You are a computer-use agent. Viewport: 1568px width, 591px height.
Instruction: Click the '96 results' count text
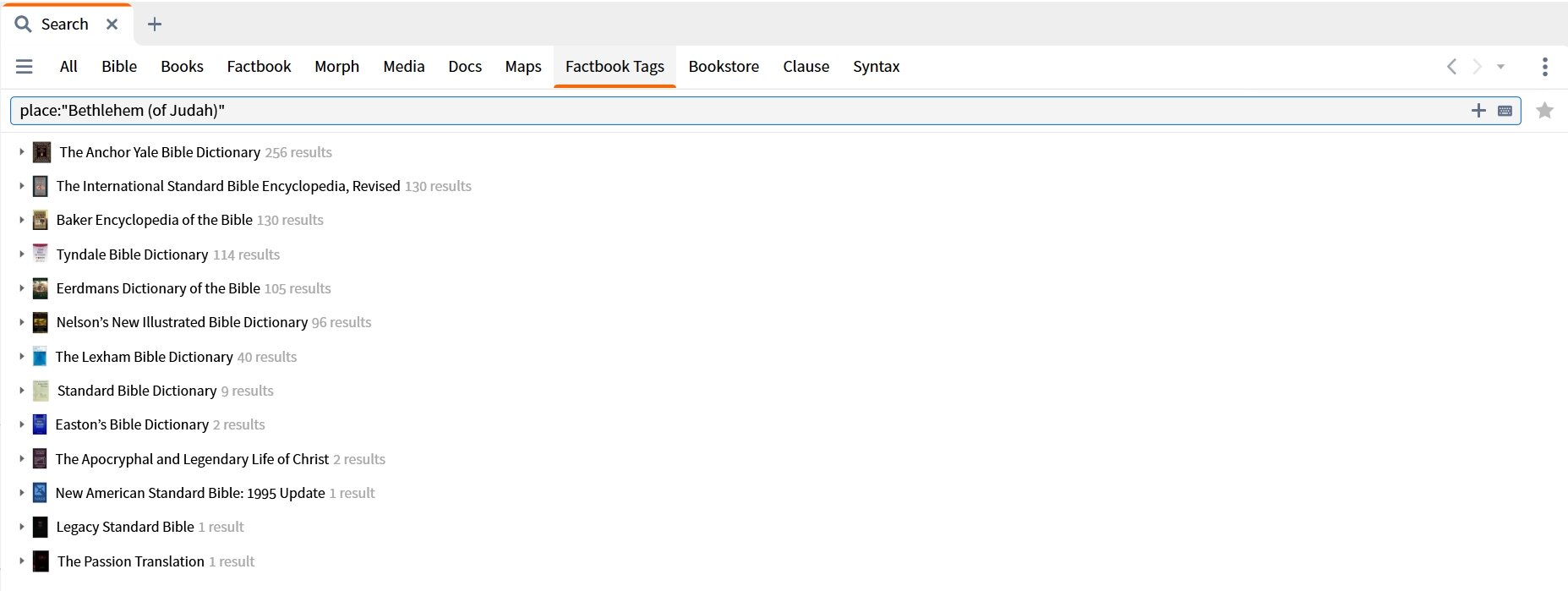click(x=341, y=322)
